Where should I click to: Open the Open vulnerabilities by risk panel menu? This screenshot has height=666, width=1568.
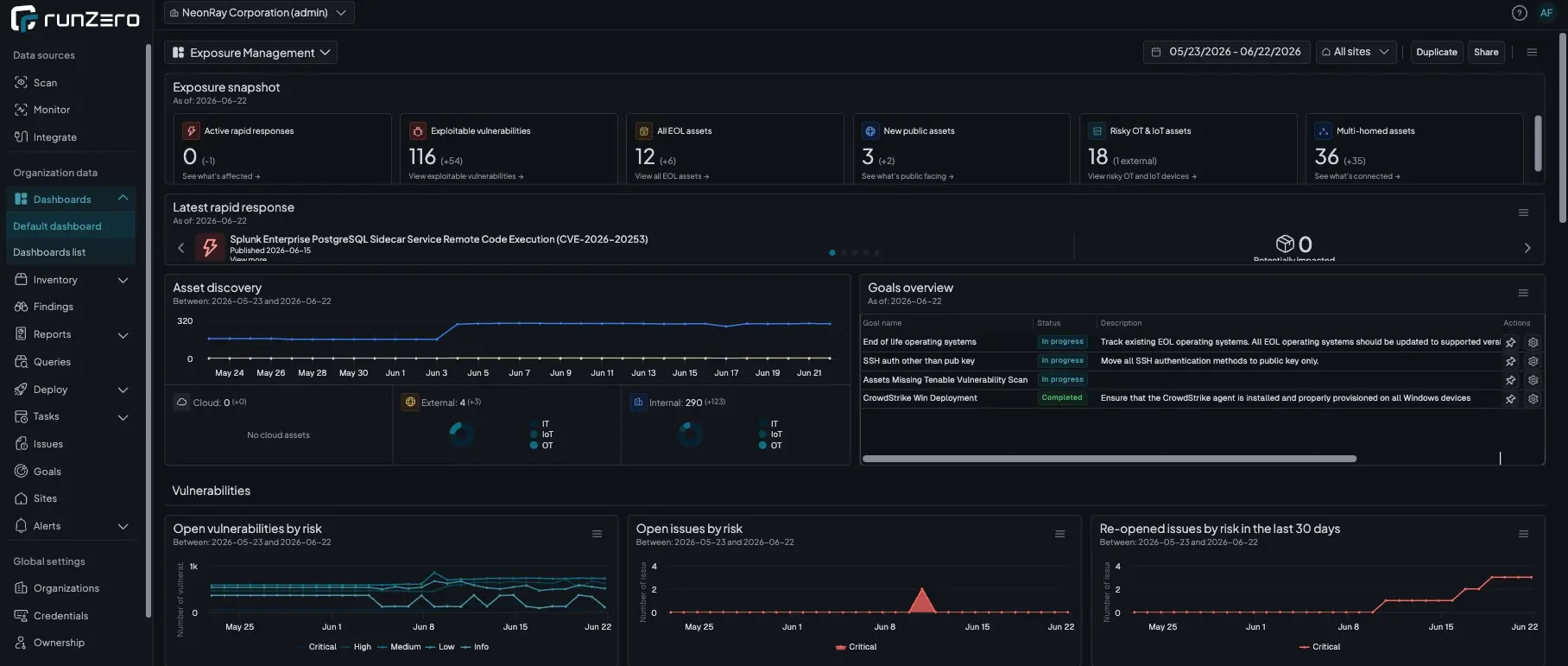pyautogui.click(x=597, y=534)
